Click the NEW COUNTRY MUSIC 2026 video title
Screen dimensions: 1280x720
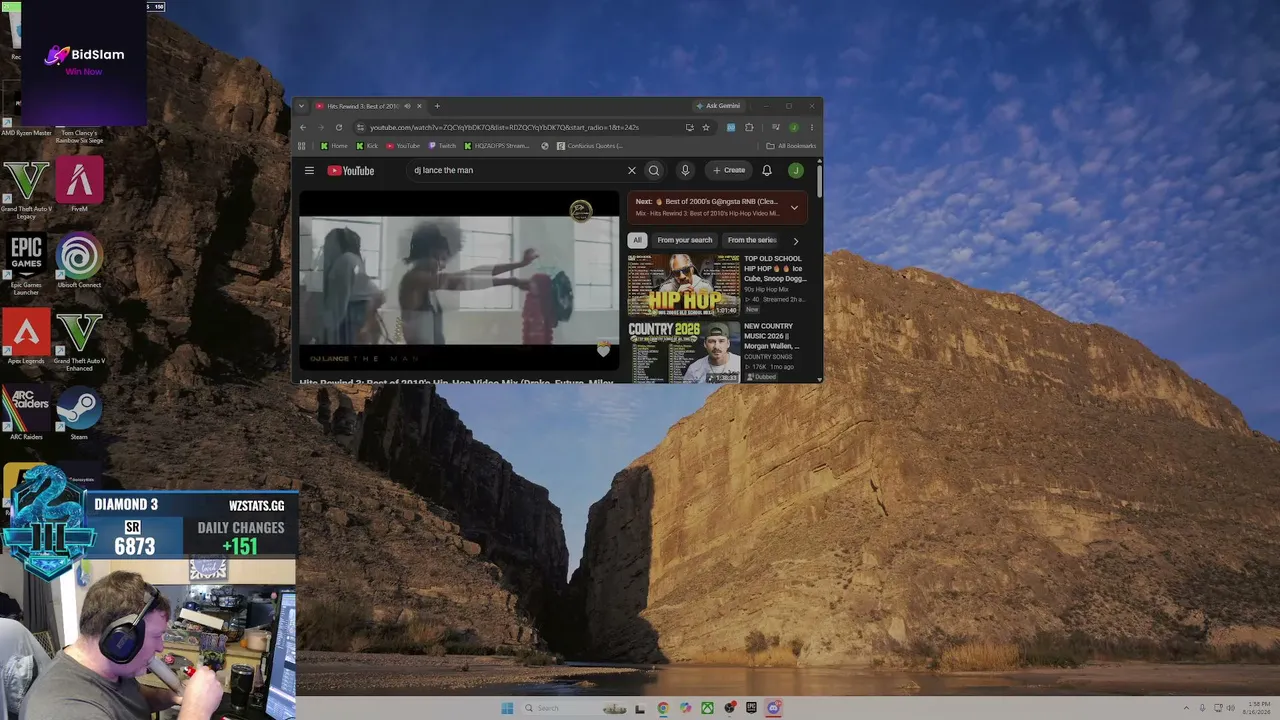[771, 336]
